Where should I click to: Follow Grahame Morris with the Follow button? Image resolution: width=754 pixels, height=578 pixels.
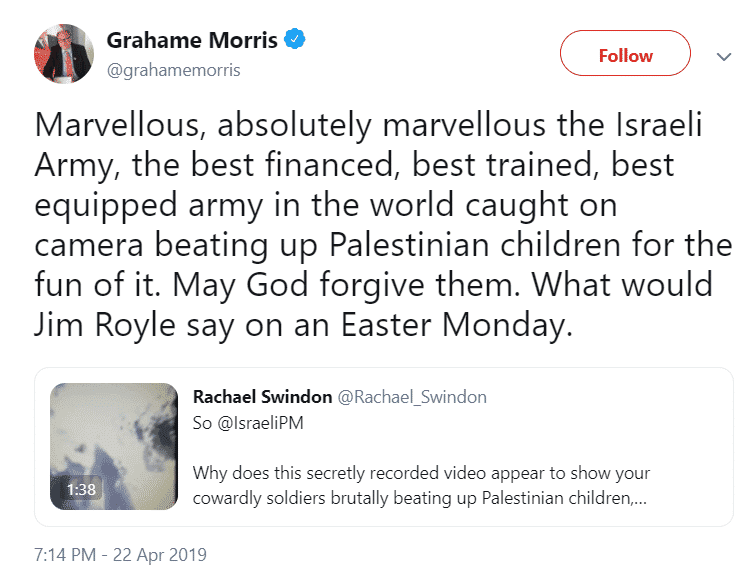(625, 53)
